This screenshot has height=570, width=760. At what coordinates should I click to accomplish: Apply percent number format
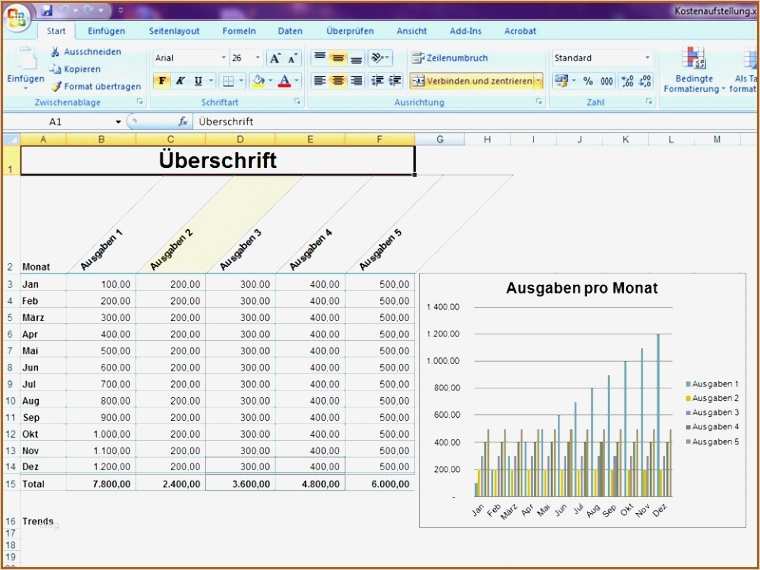588,81
